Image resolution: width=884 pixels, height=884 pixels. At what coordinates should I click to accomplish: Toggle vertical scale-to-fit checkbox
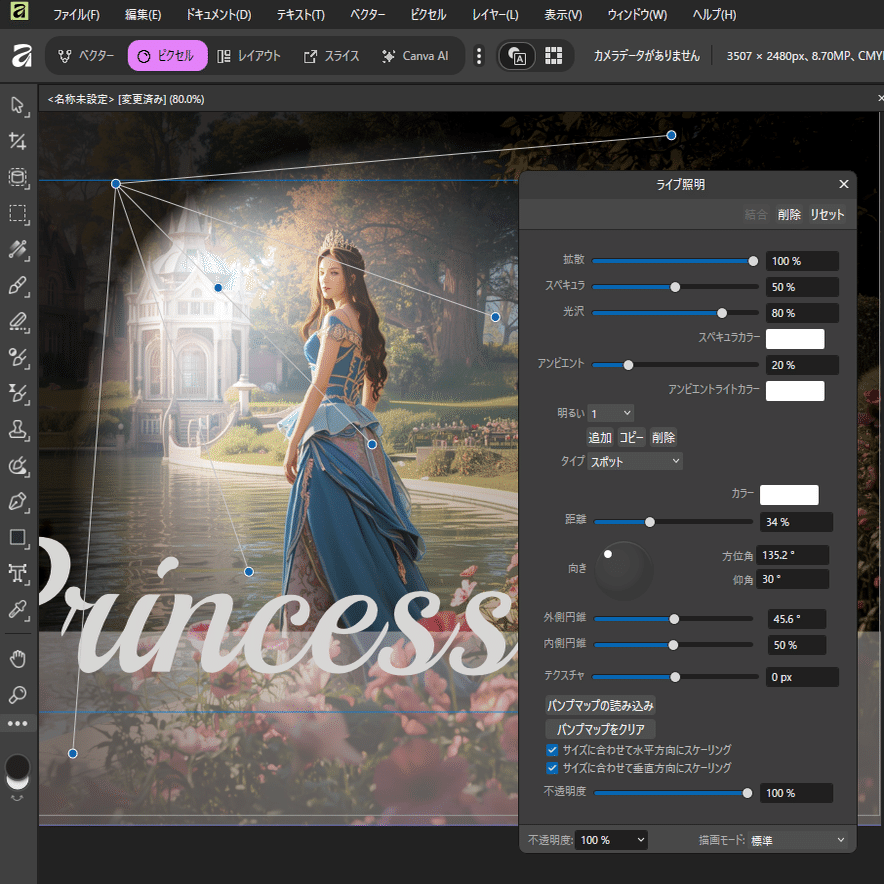coord(552,768)
